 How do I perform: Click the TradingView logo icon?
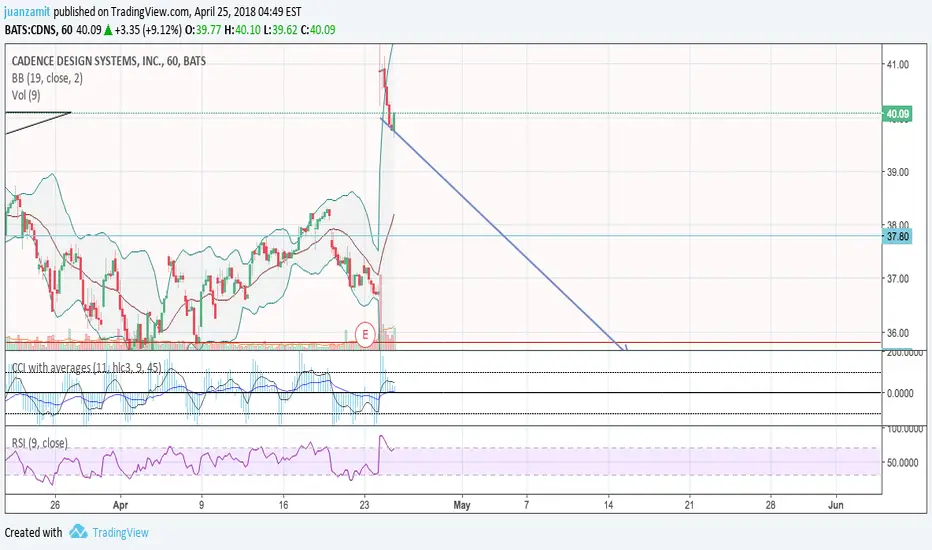coord(78,532)
